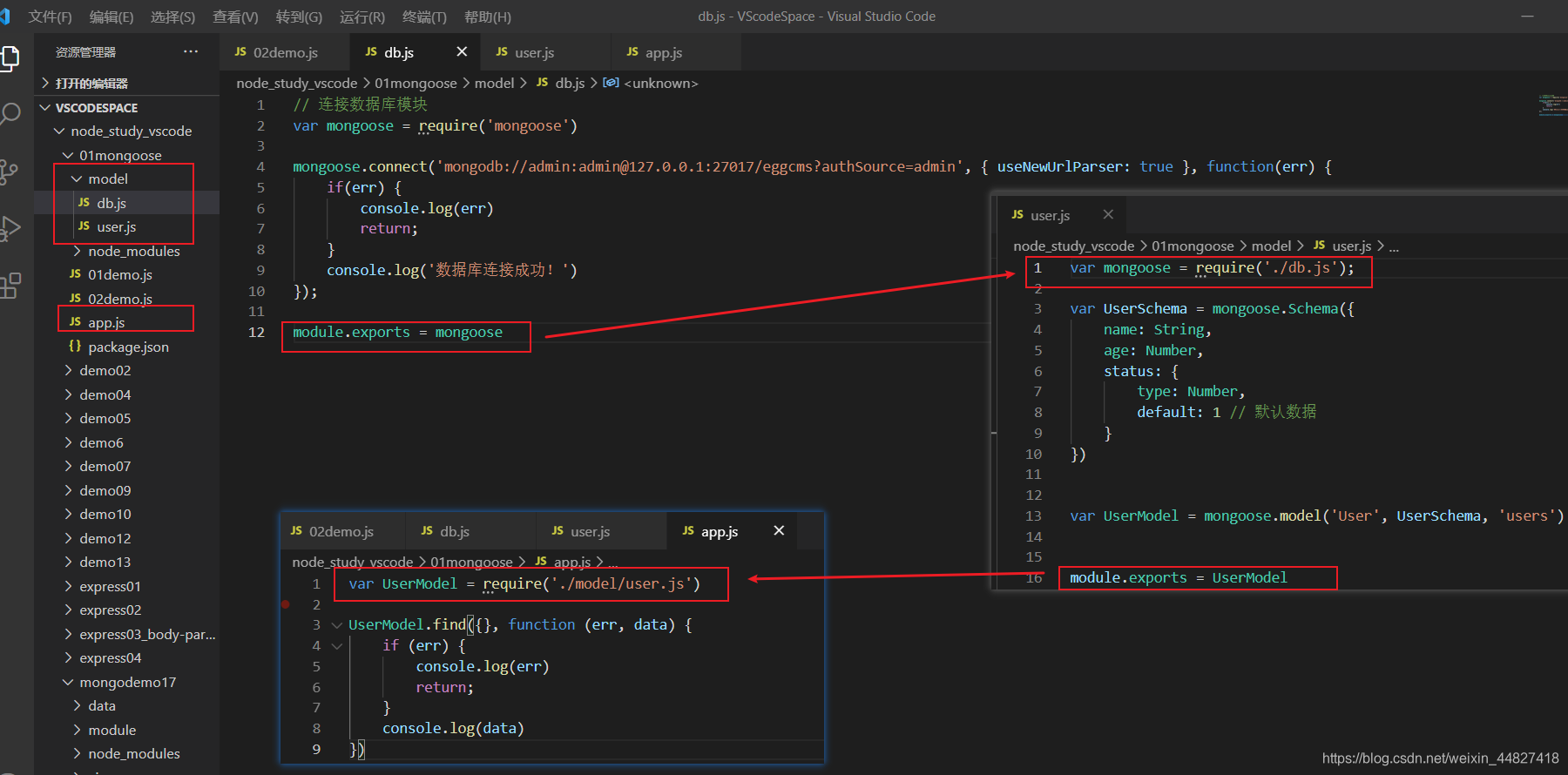The width and height of the screenshot is (1568, 775).
Task: Open the 编辑(E) menu
Action: [x=112, y=17]
